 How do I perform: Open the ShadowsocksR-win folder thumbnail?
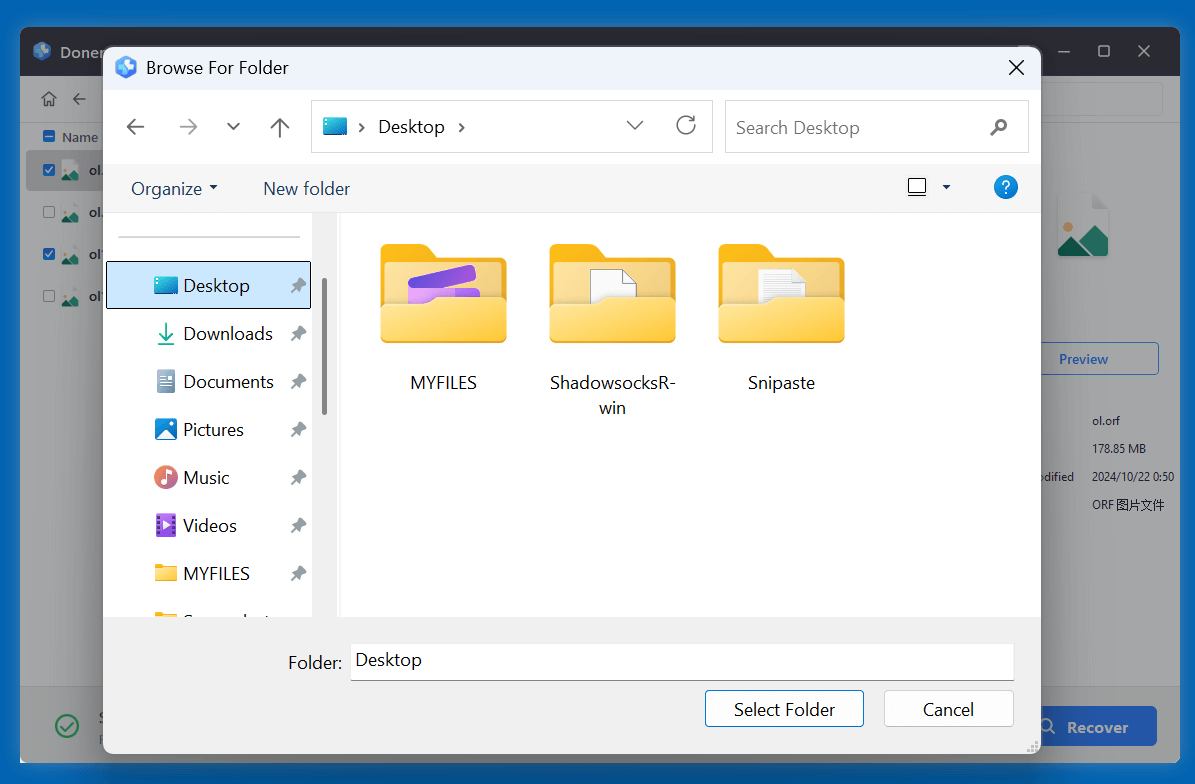612,294
